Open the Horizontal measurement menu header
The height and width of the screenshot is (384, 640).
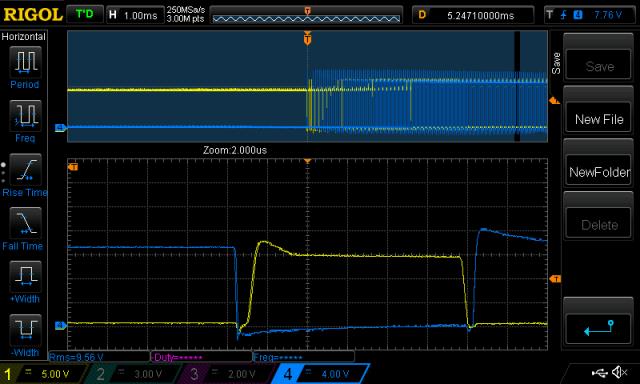point(24,36)
